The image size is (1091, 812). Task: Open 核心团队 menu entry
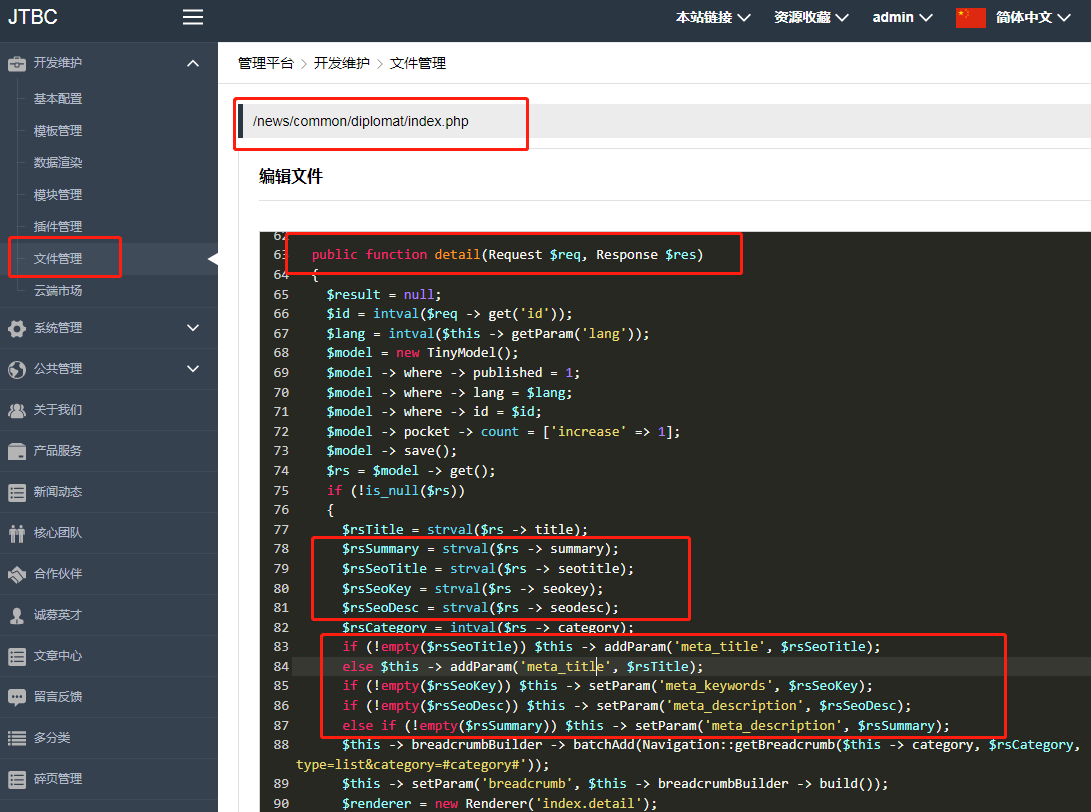click(x=58, y=533)
